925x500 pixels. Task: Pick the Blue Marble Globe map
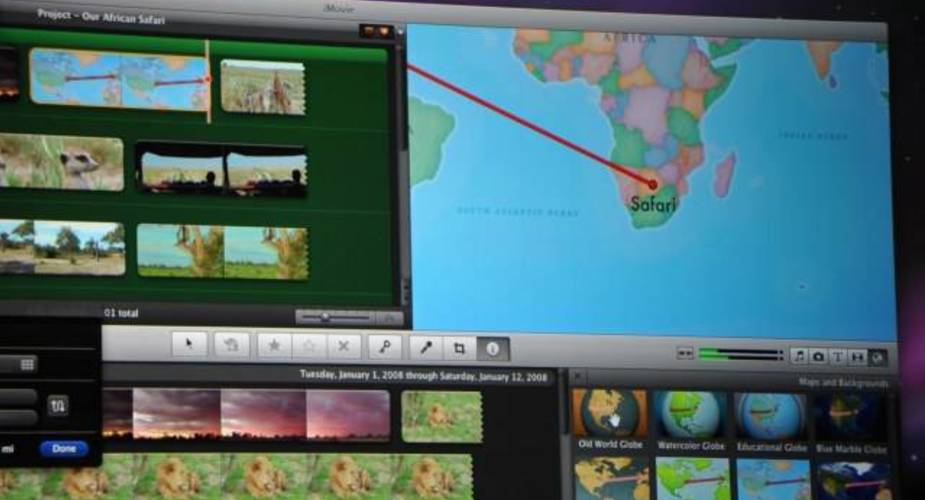849,417
